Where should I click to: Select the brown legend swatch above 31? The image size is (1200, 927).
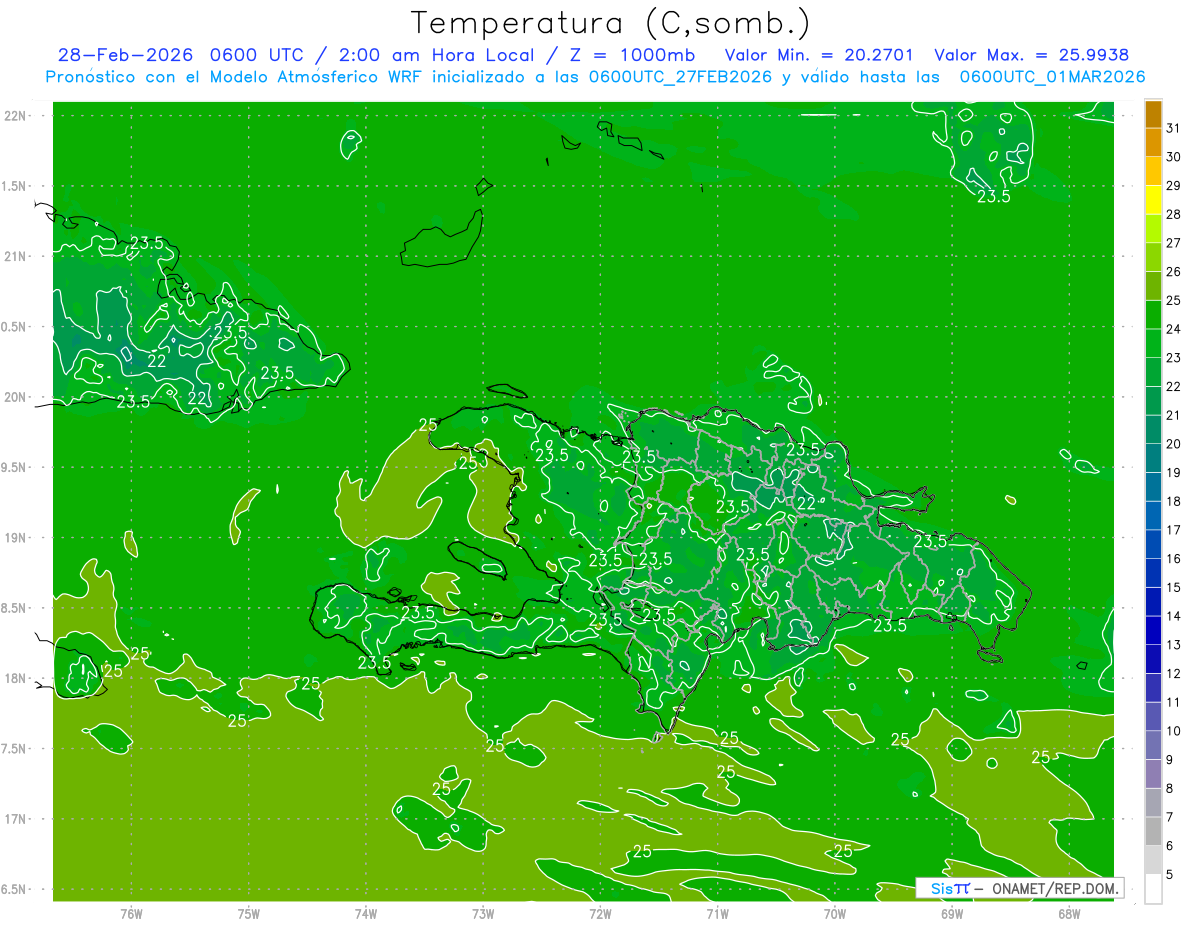(1153, 114)
